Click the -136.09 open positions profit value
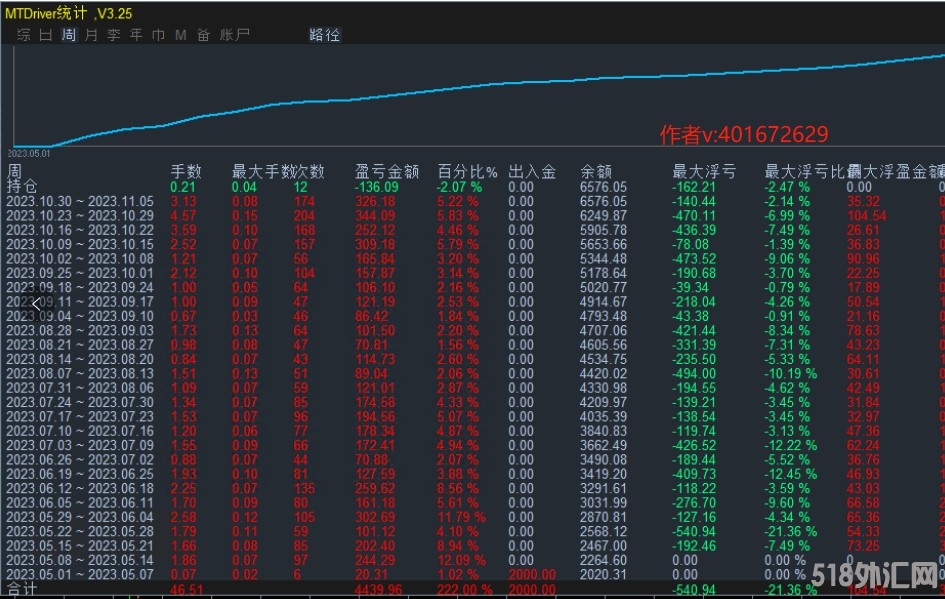This screenshot has width=945, height=599. click(x=376, y=187)
